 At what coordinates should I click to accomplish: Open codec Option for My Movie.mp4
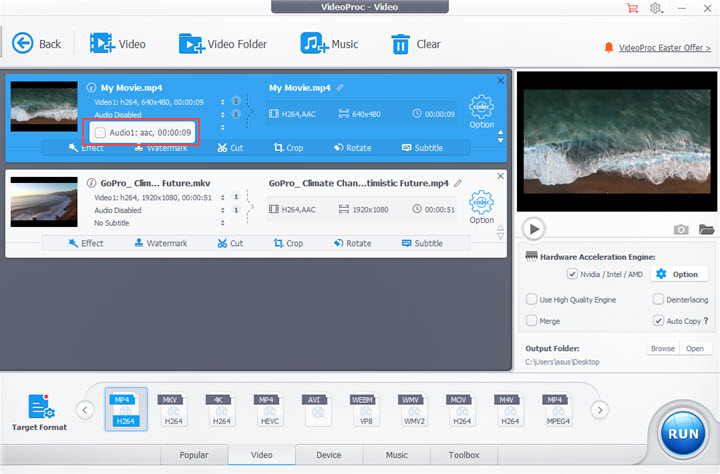tap(481, 112)
